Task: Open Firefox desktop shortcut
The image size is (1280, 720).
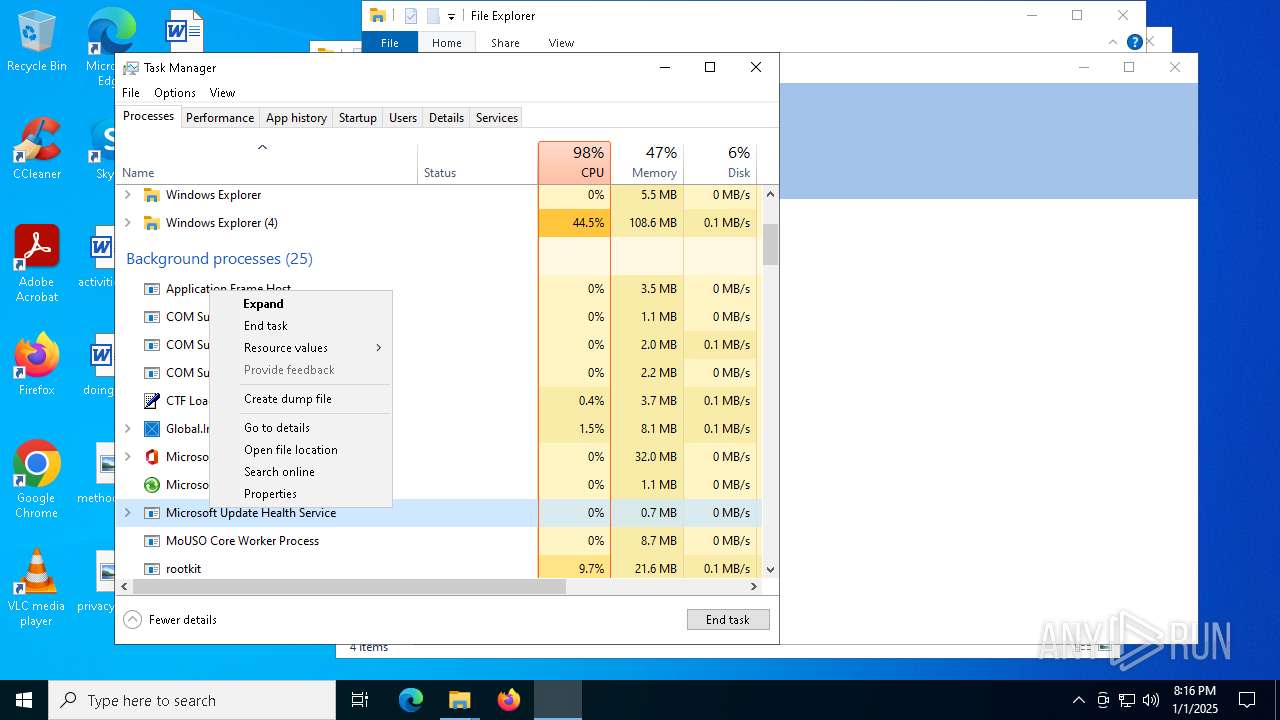Action: 36,365
